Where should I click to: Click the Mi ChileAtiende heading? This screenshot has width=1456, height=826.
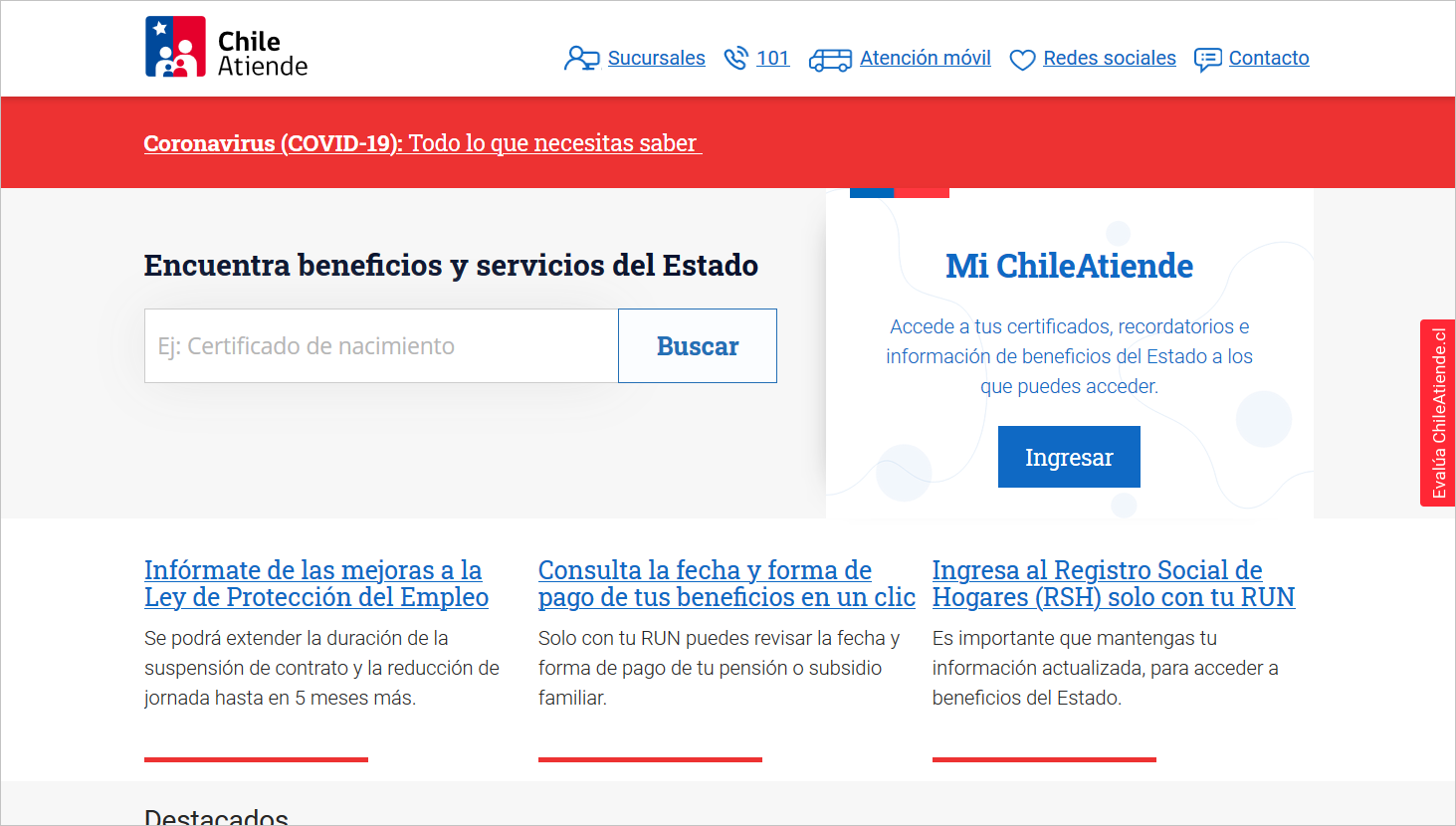1069,266
